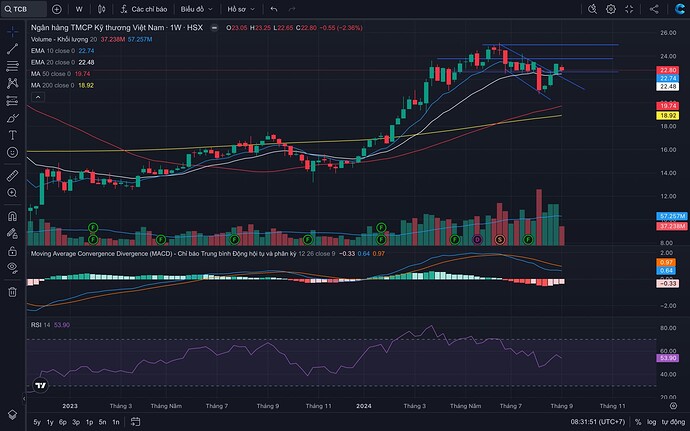
Task: Set the date range to 5y
Action: pyautogui.click(x=37, y=422)
